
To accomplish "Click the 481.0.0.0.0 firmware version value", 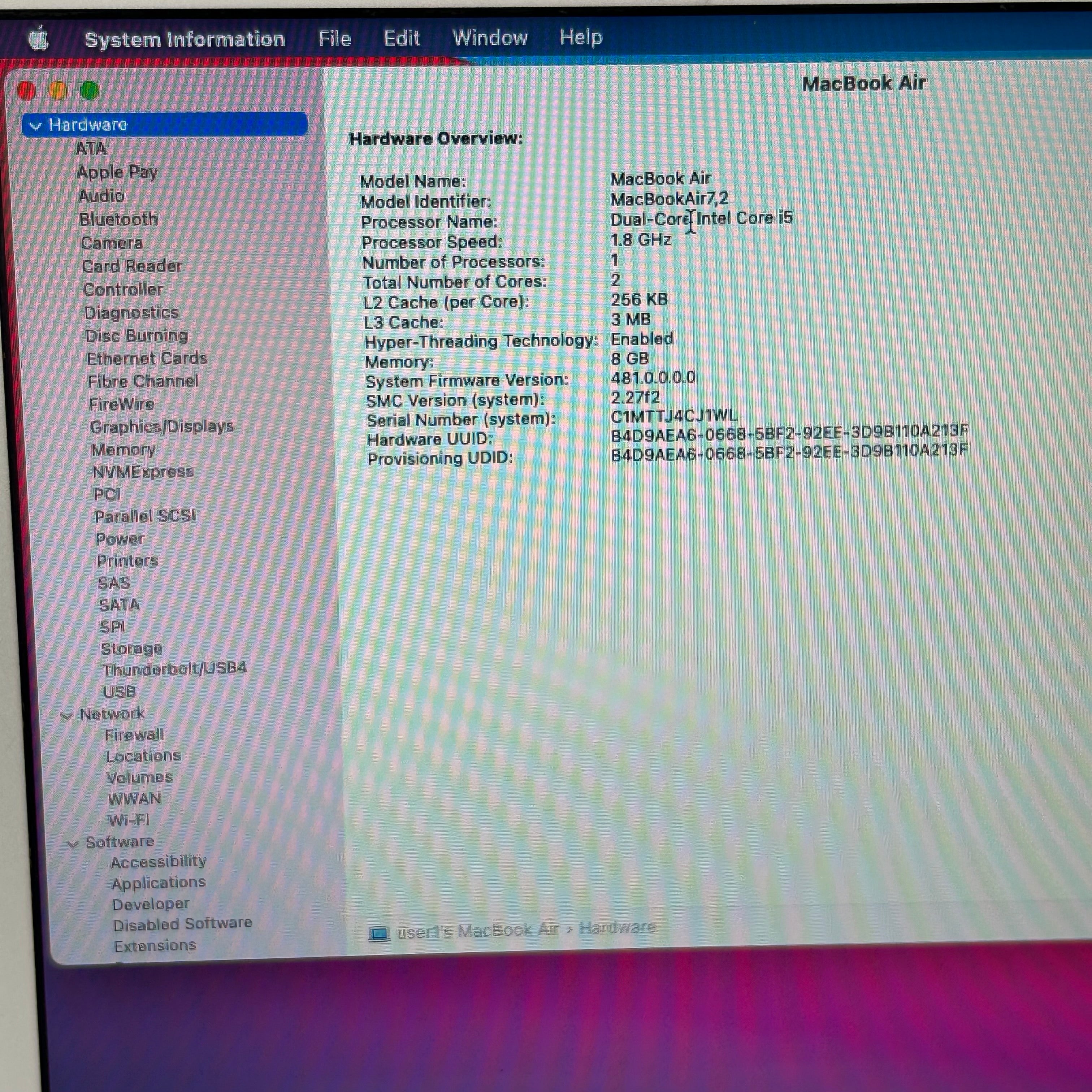I will click(653, 378).
